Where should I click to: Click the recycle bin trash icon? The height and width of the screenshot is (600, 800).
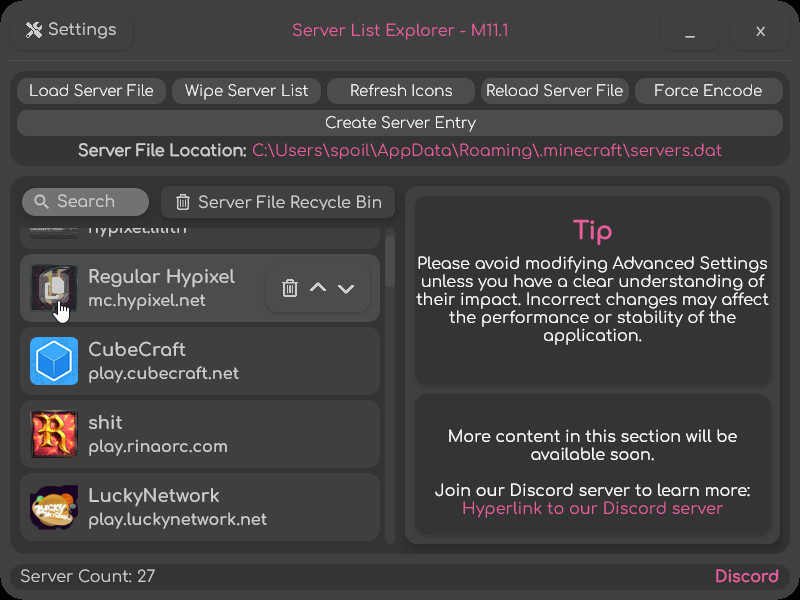click(183, 202)
